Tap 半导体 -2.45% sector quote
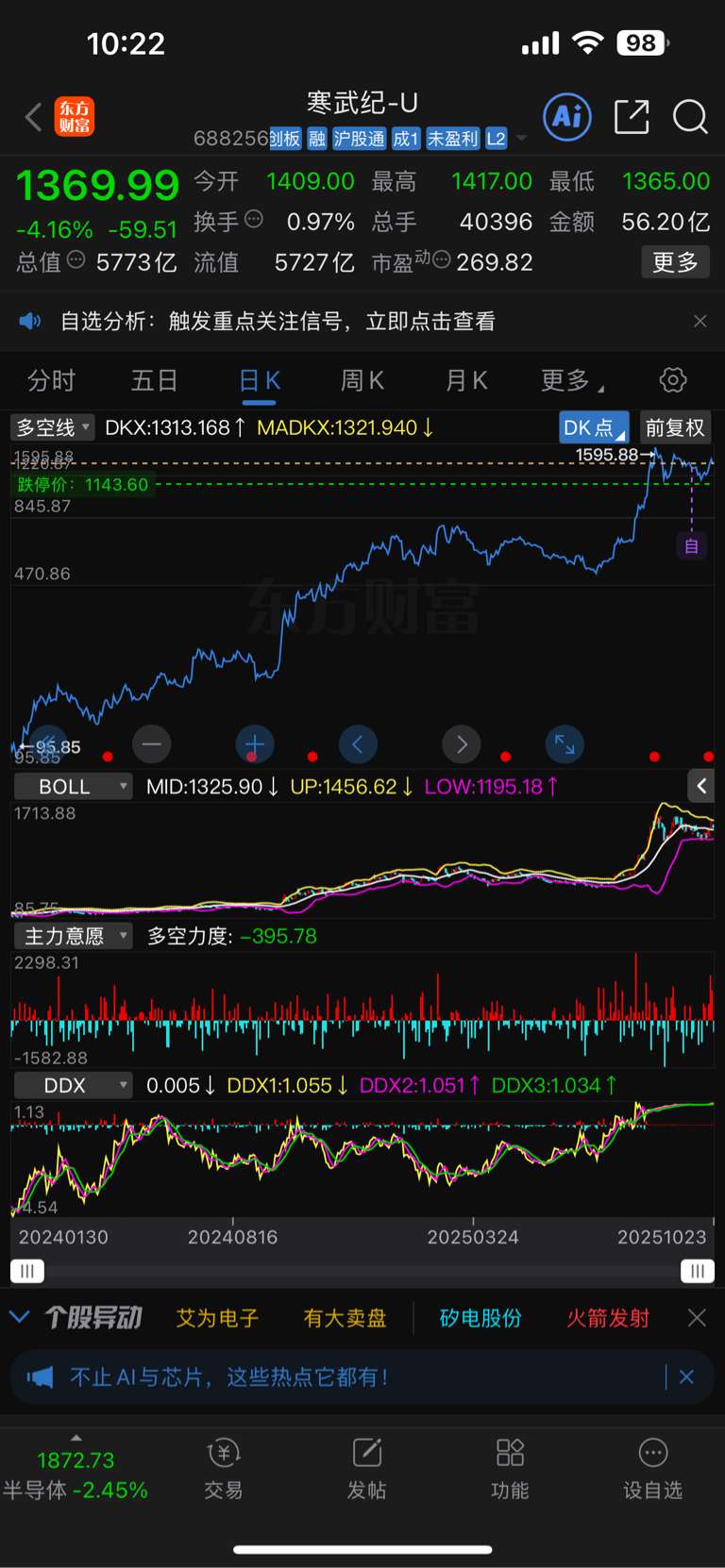This screenshot has height=1568, width=725. click(76, 1490)
